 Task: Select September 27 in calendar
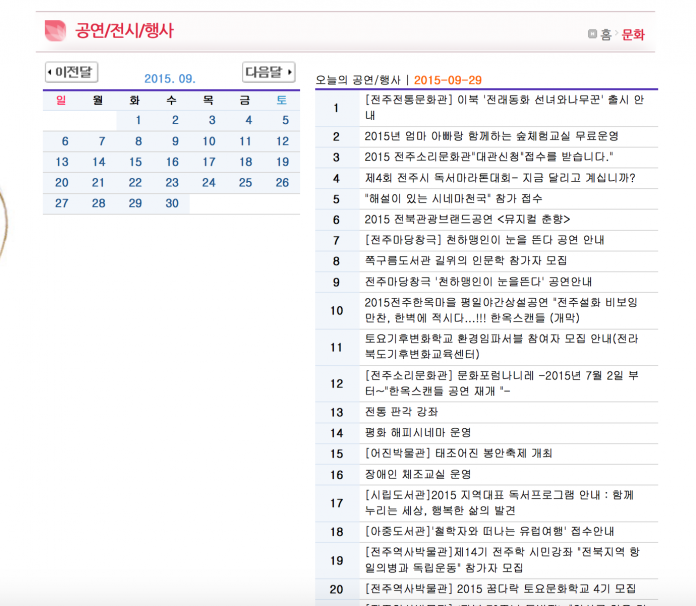point(62,203)
